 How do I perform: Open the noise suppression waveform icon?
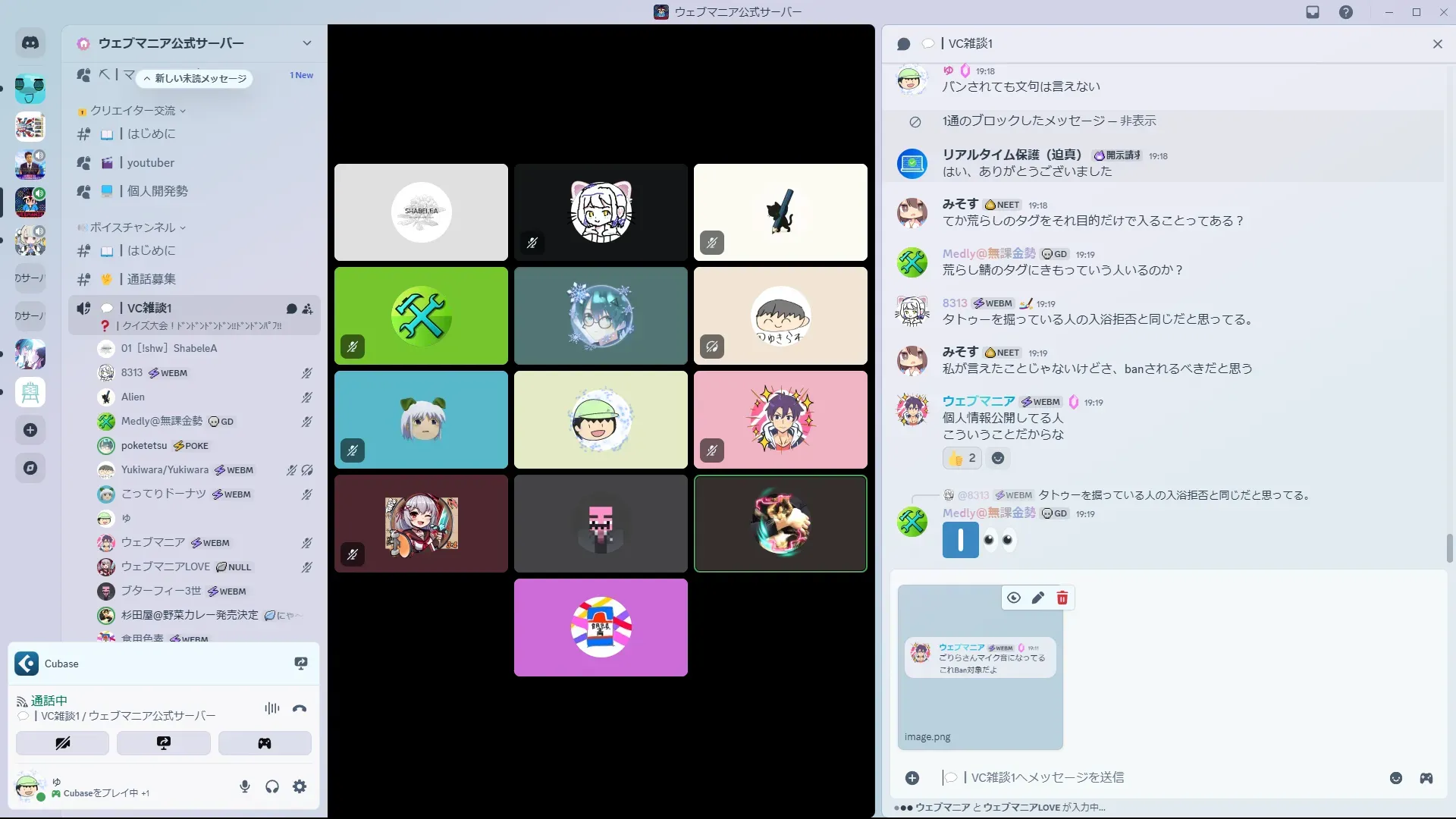[271, 708]
